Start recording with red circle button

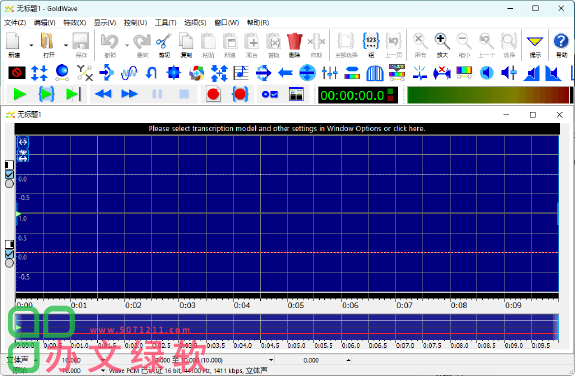pos(213,95)
